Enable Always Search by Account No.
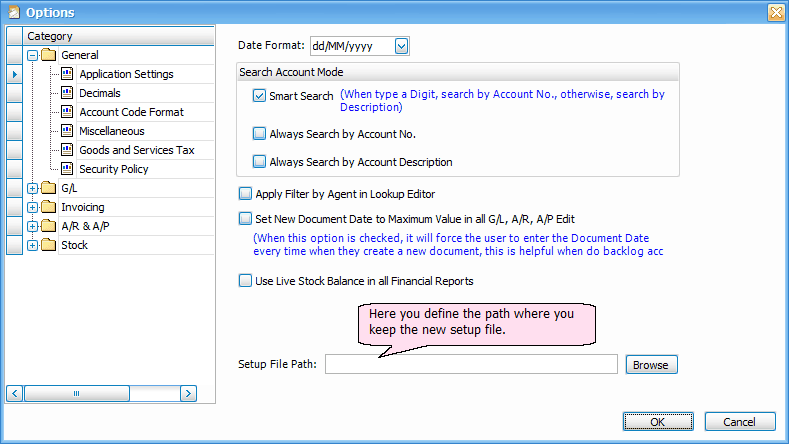 coord(260,133)
